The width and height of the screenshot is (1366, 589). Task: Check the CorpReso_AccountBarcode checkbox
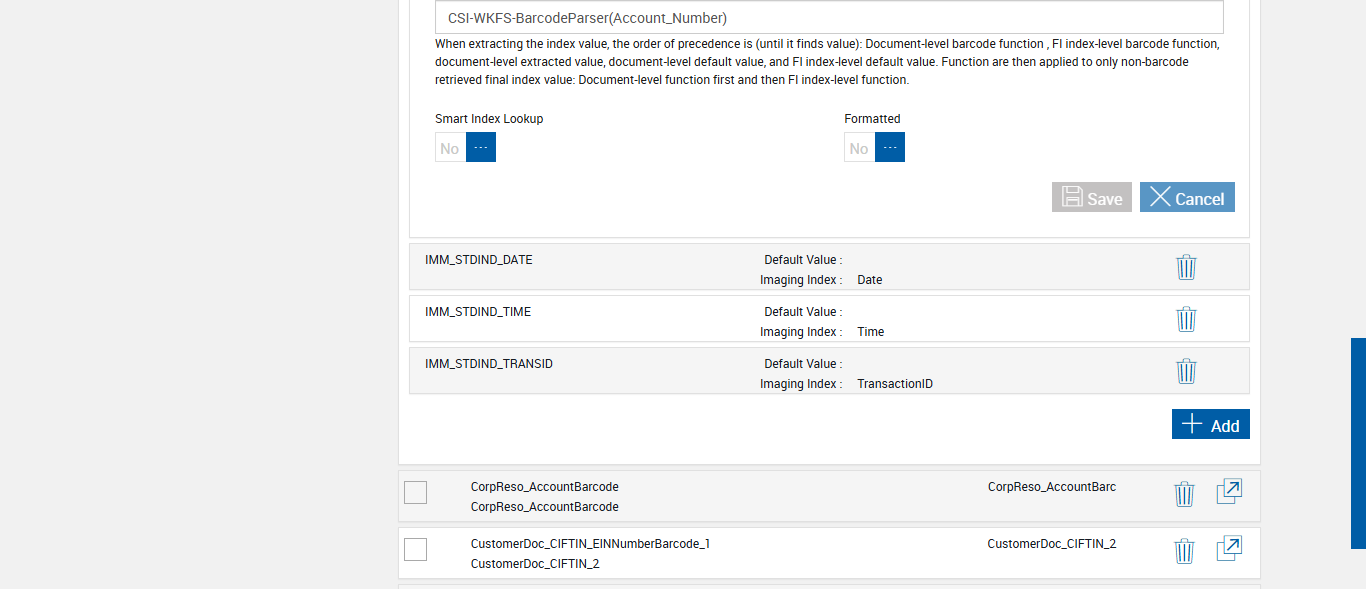tap(415, 492)
